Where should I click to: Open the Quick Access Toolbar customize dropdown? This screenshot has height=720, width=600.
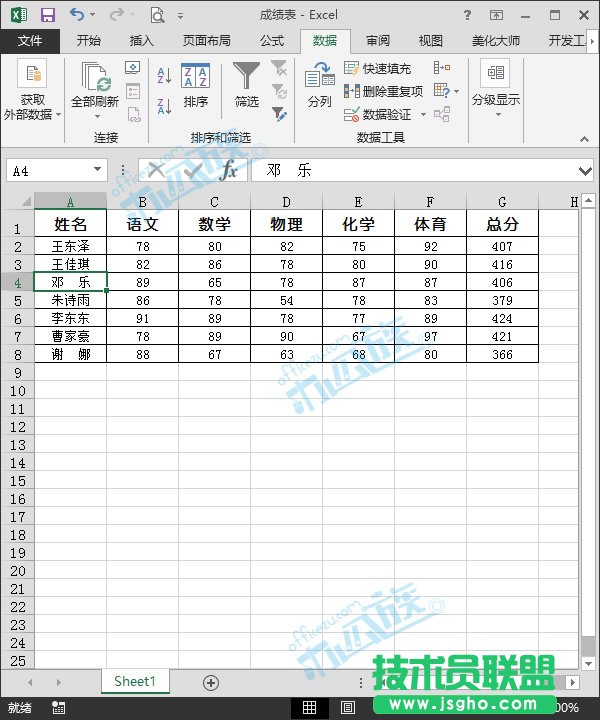[x=180, y=16]
